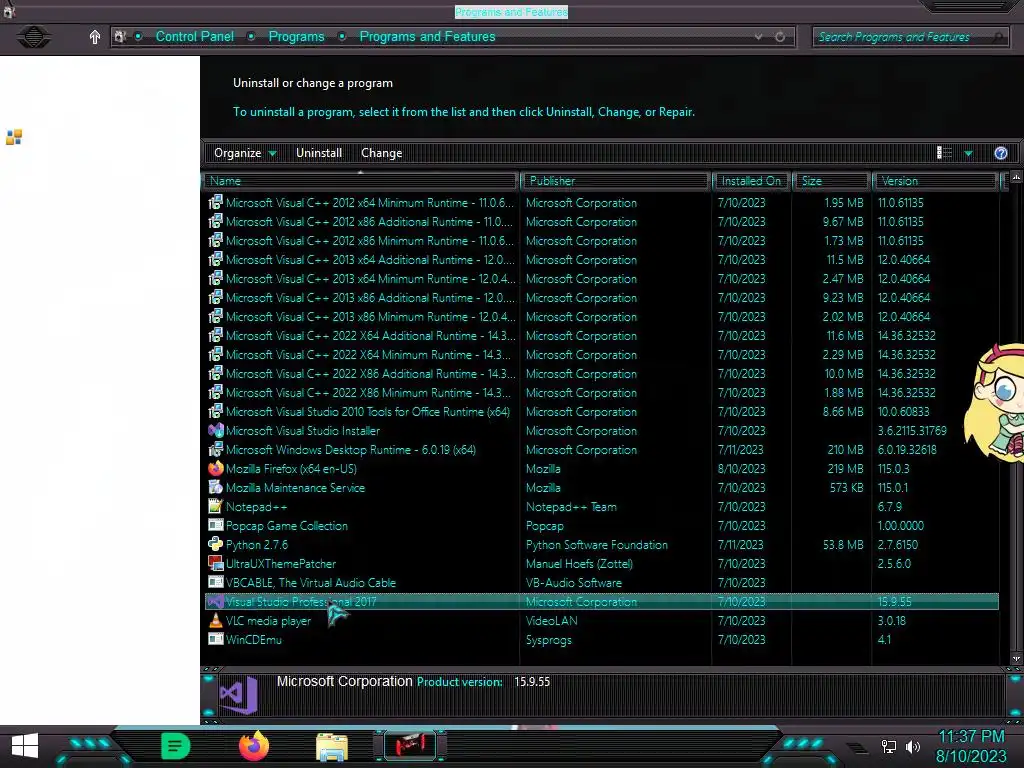Open the Windows Start button
1024x768 pixels.
(25, 746)
